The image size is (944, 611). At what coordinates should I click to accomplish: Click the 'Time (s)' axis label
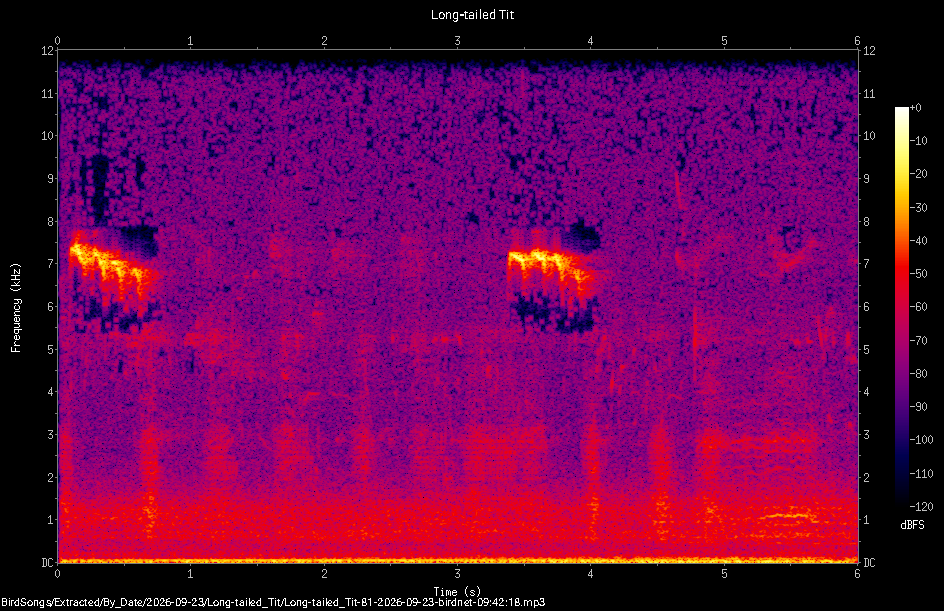[457, 592]
